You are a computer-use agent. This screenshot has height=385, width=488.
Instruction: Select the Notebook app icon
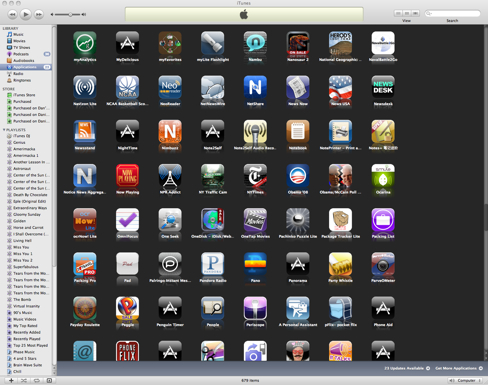[298, 131]
